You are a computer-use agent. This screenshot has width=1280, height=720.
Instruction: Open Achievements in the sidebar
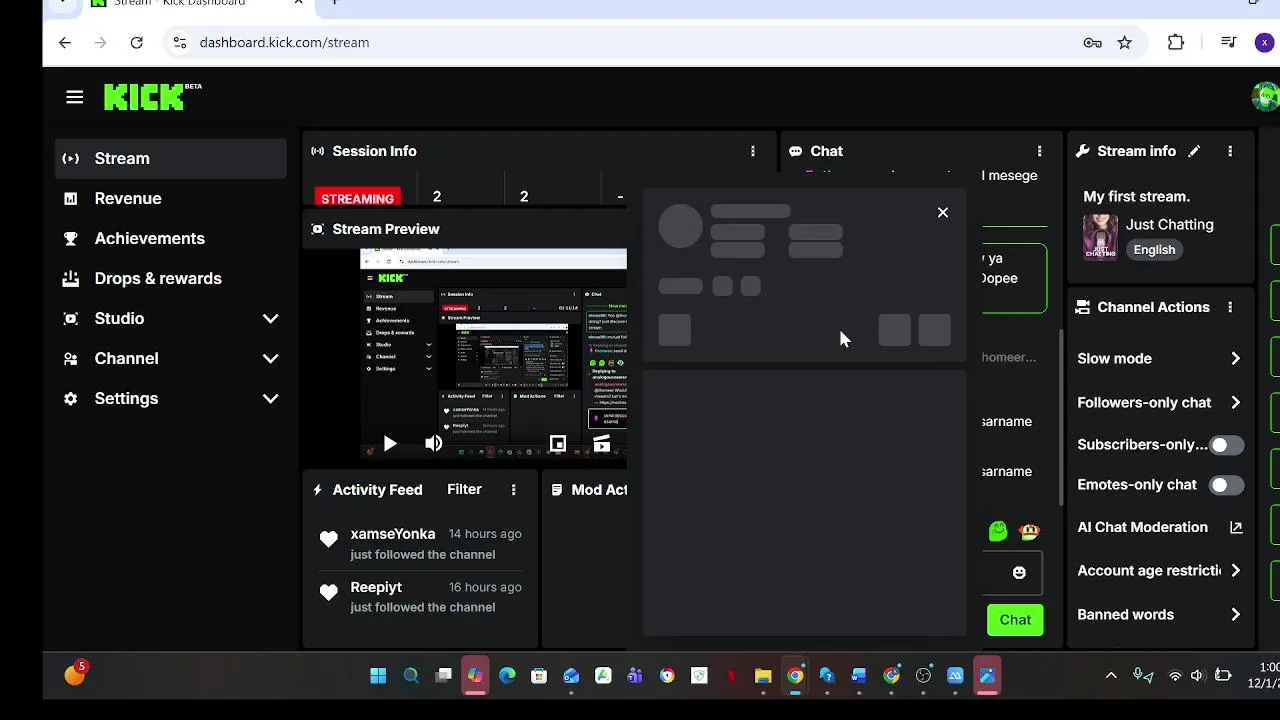pyautogui.click(x=171, y=238)
